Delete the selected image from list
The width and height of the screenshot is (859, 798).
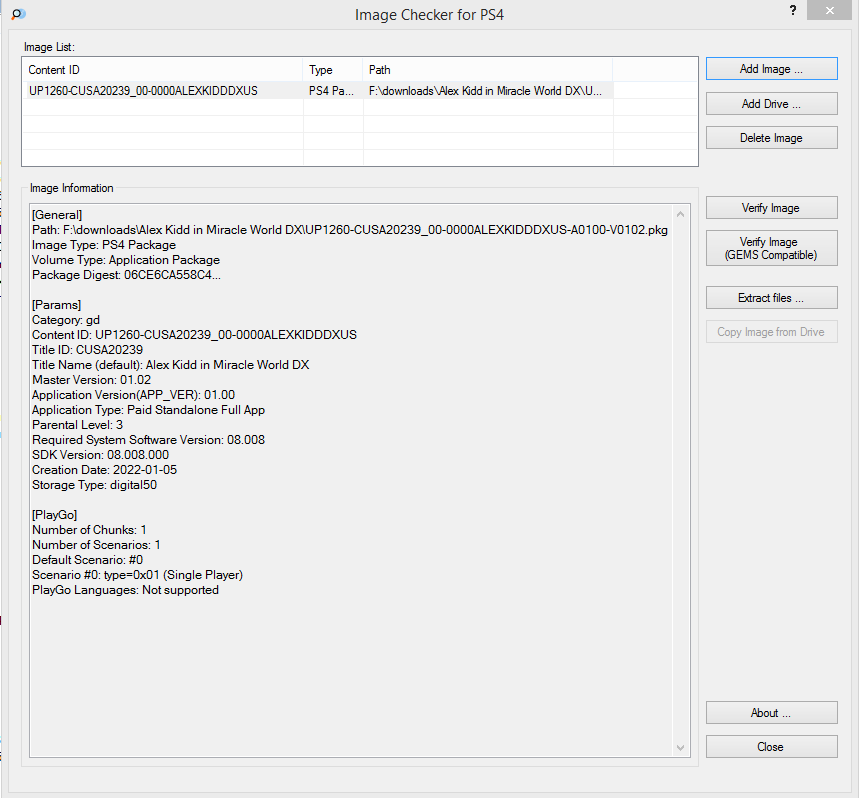(771, 138)
